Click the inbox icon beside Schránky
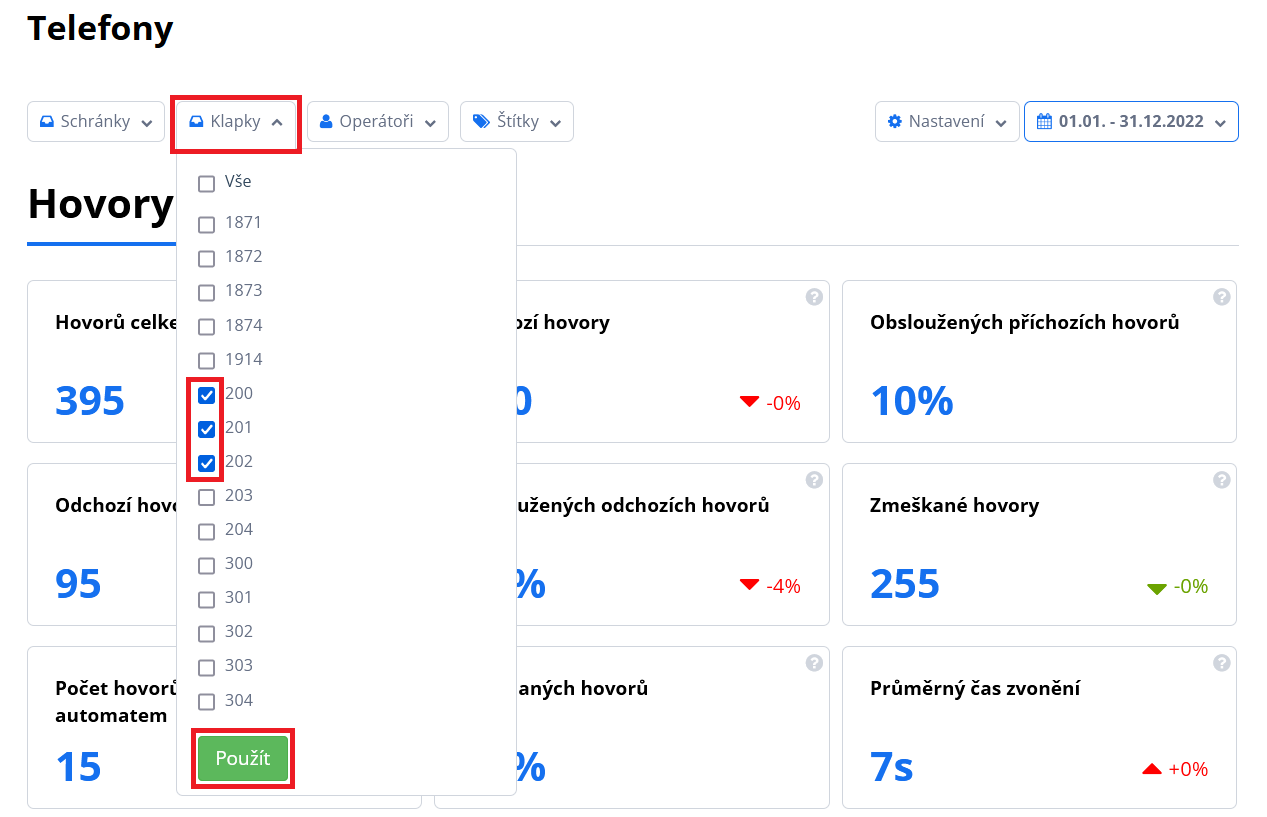 (x=46, y=122)
